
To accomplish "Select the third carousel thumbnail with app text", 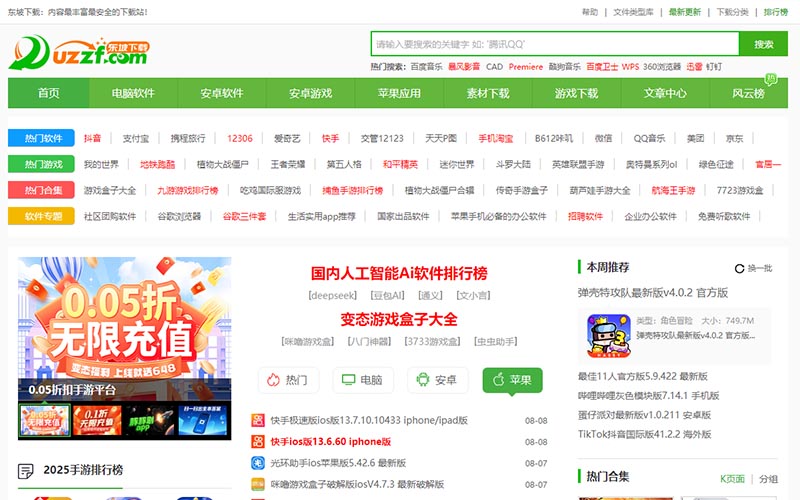I will point(151,420).
